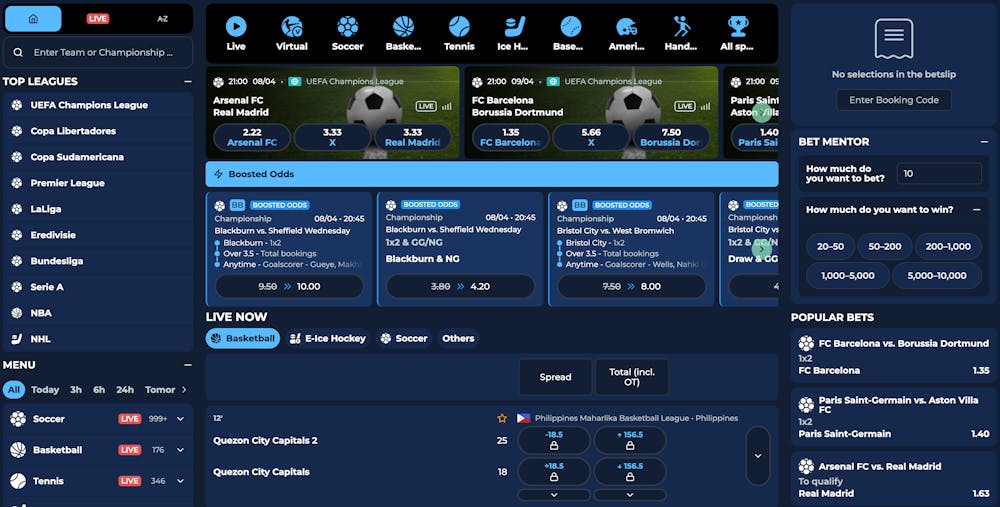This screenshot has height=507, width=1000.
Task: Select the Soccer live tab
Action: [x=404, y=339]
